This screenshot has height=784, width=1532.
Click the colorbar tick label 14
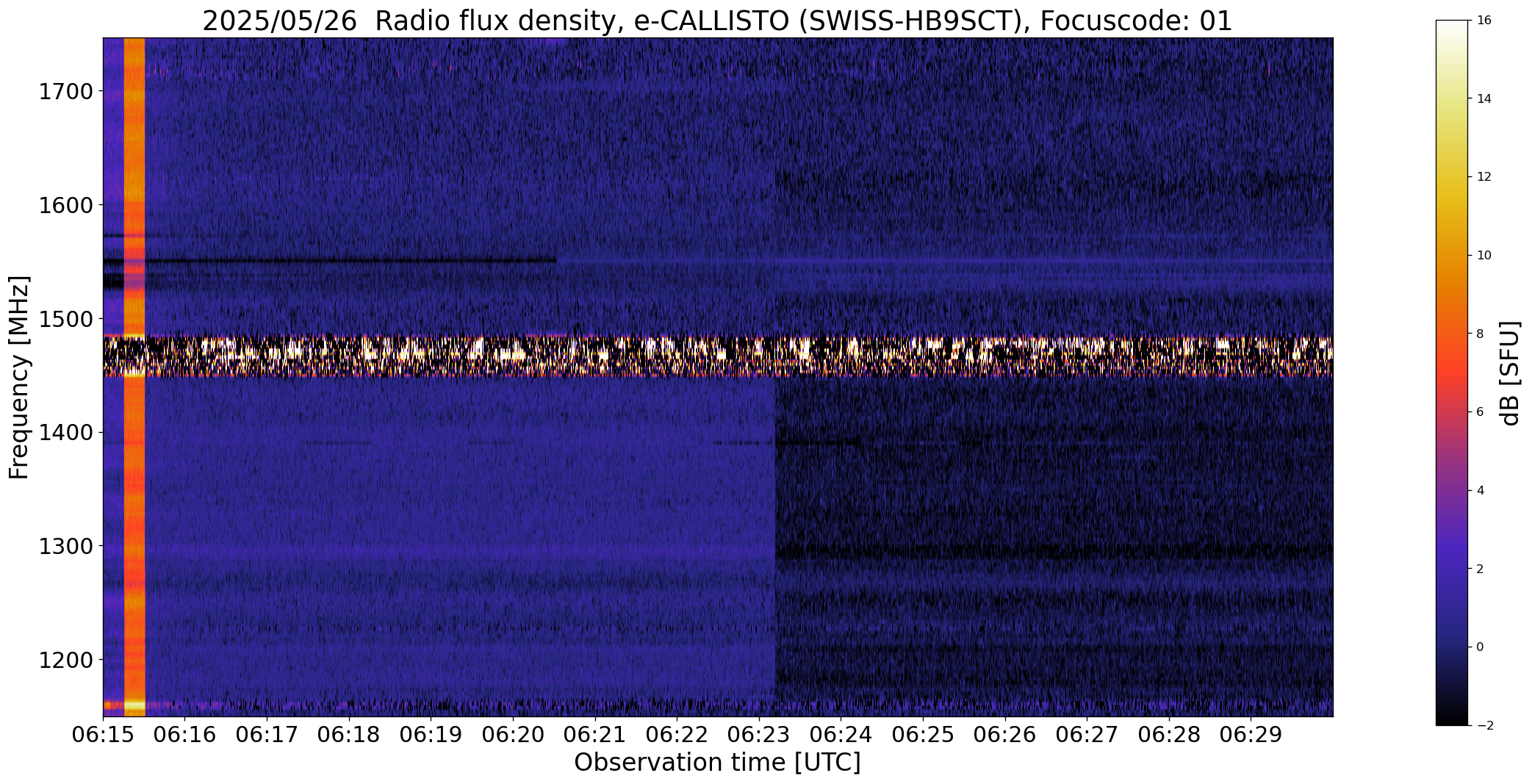tap(1484, 98)
